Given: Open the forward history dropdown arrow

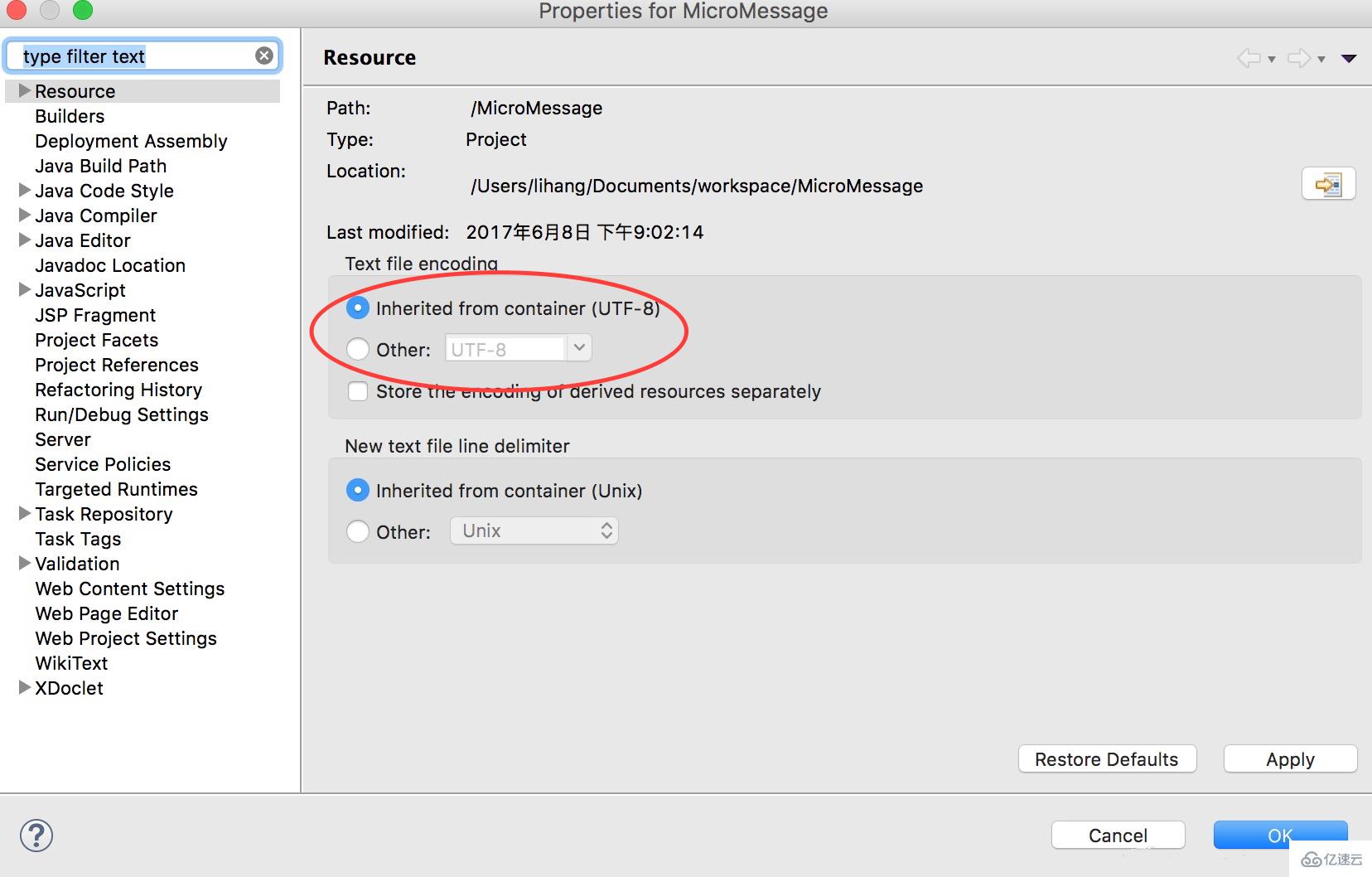Looking at the screenshot, I should 1321,59.
